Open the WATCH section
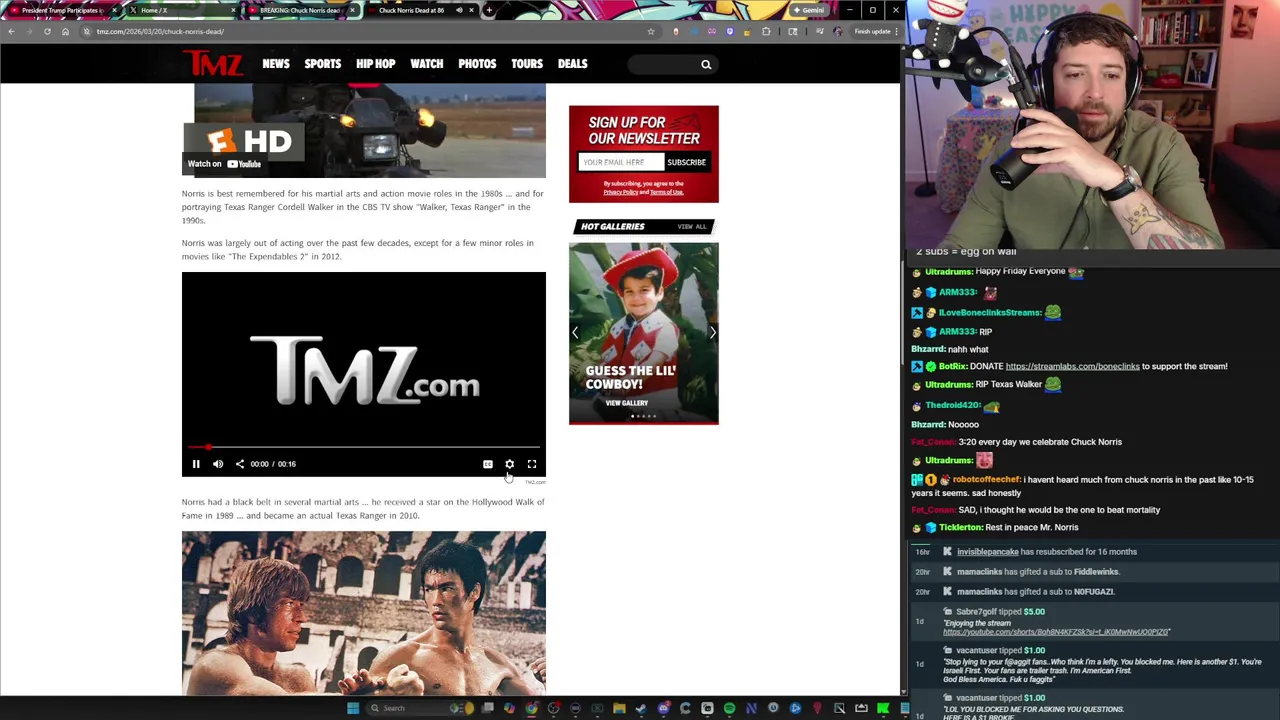This screenshot has height=720, width=1280. pos(427,64)
